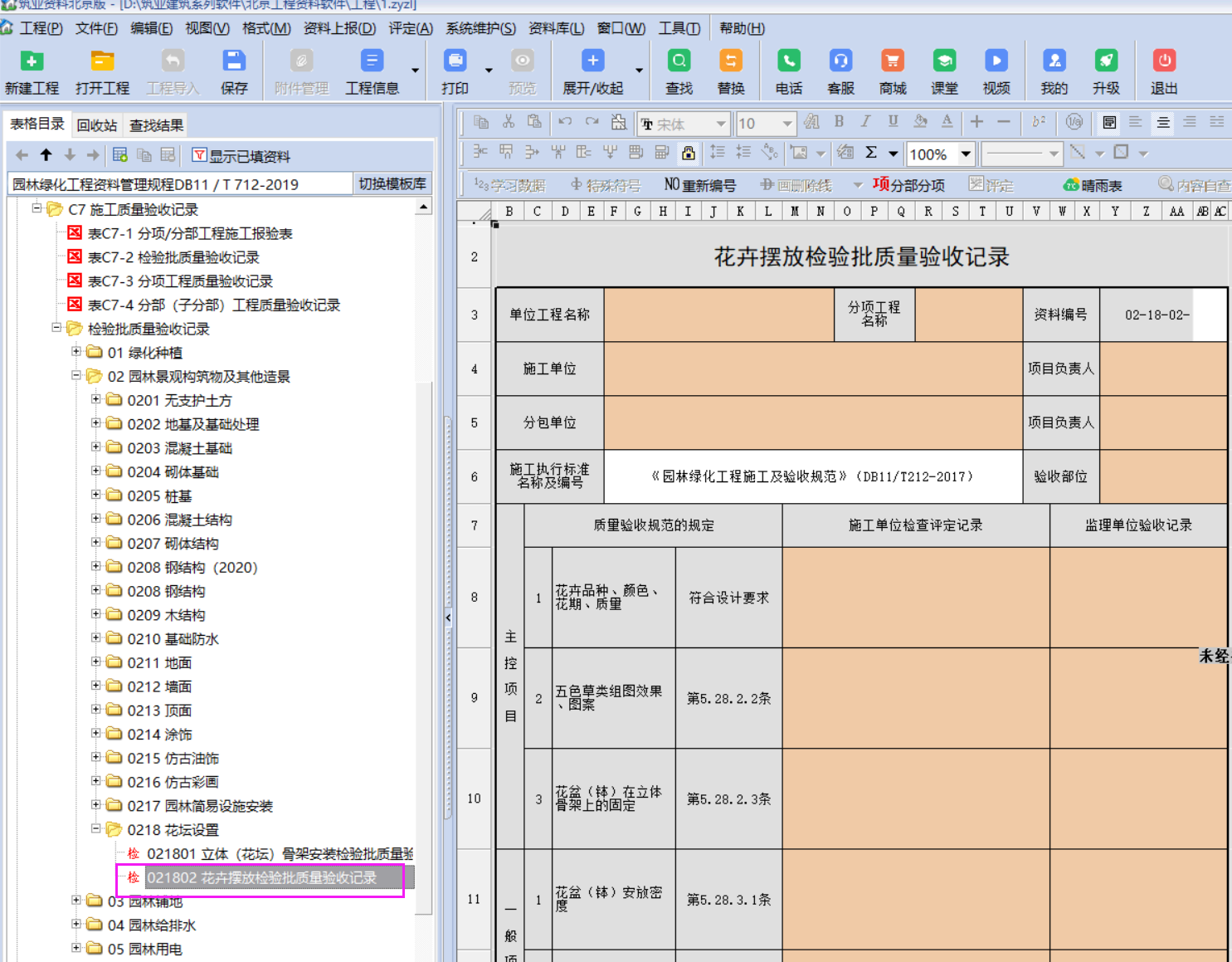Switch to the 查找结果 tab
This screenshot has height=962, width=1232.
(156, 125)
